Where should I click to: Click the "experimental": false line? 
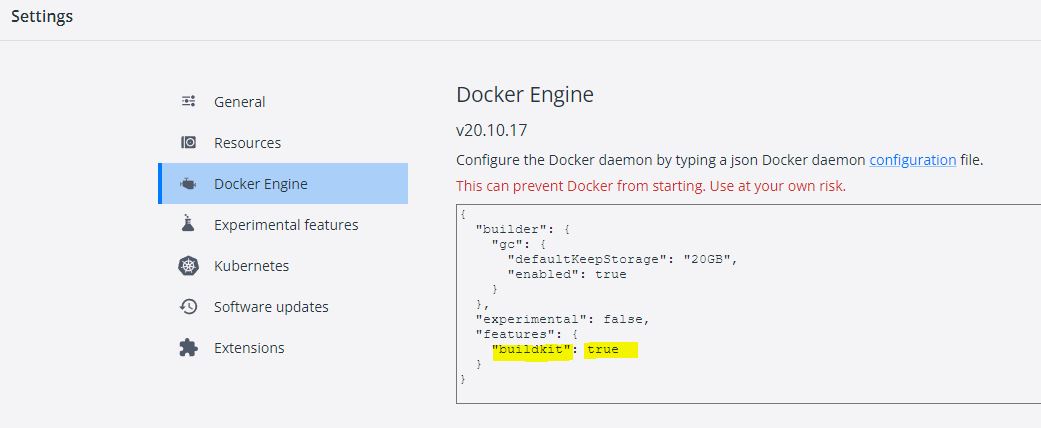[562, 319]
